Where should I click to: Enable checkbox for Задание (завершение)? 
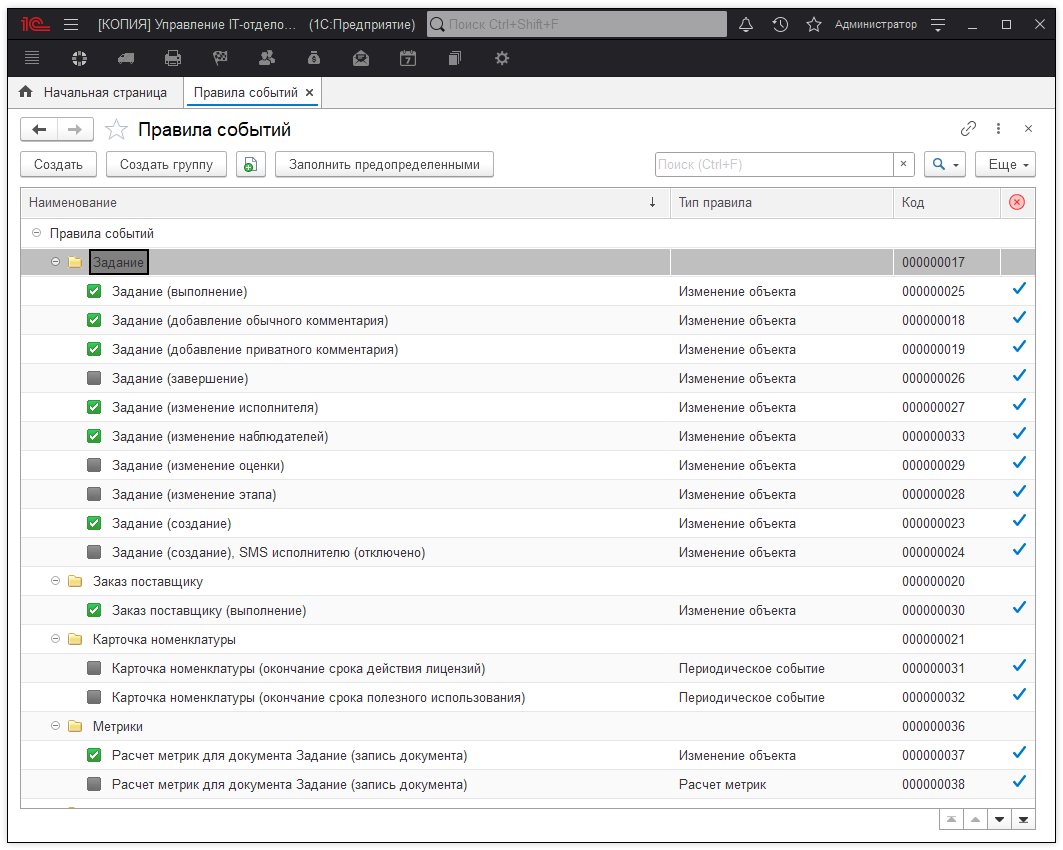(x=94, y=379)
